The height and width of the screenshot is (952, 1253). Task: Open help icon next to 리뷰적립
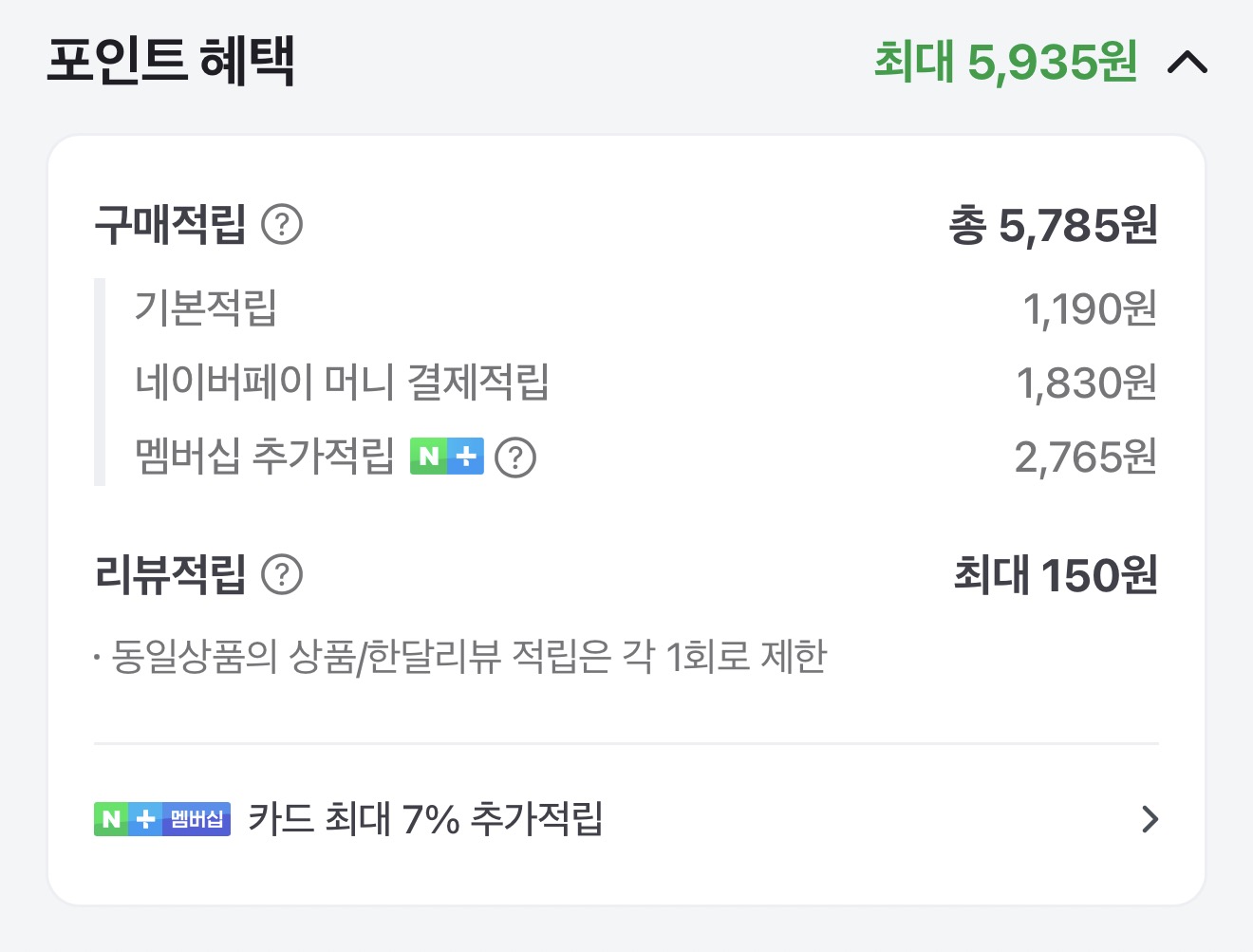(x=282, y=574)
